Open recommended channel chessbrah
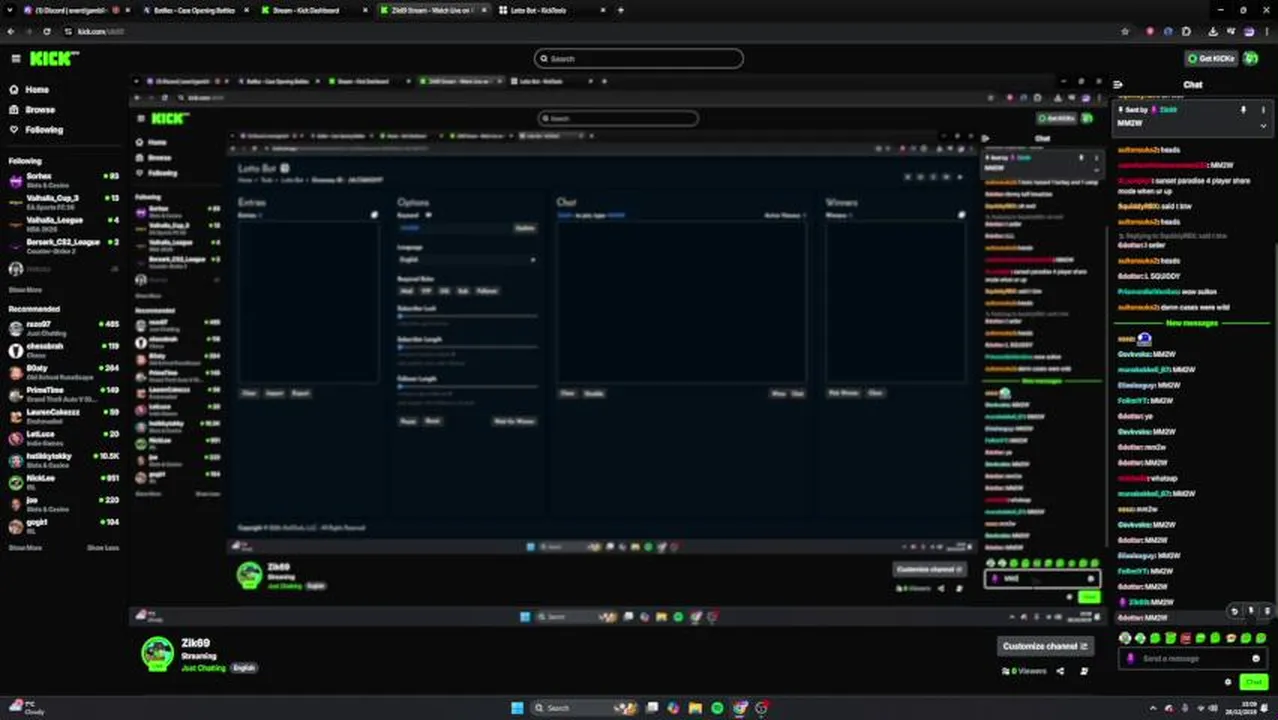Screen dimensions: 1278x720 tap(62, 350)
